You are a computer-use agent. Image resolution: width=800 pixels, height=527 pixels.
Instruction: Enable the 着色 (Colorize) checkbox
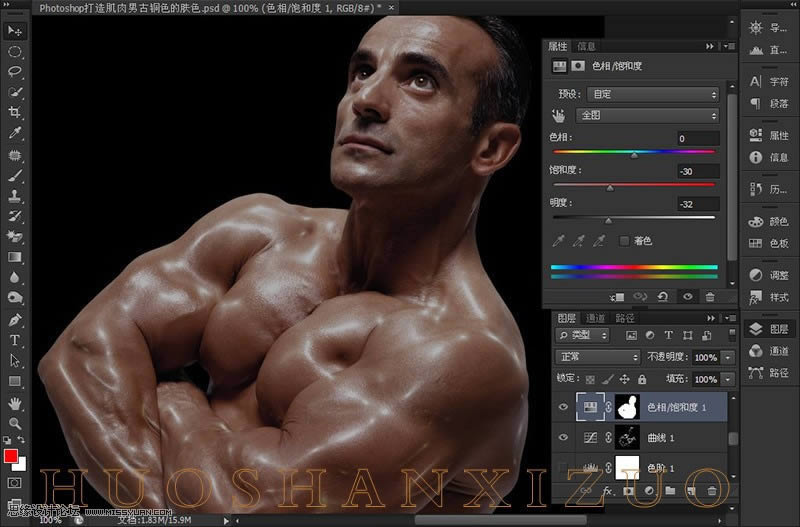point(625,241)
